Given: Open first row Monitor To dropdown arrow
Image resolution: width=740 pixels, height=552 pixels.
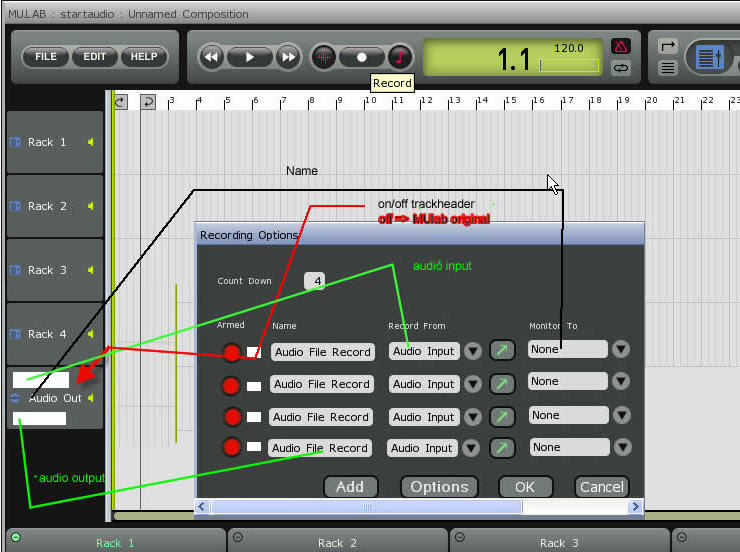Looking at the screenshot, I should coord(621,349).
